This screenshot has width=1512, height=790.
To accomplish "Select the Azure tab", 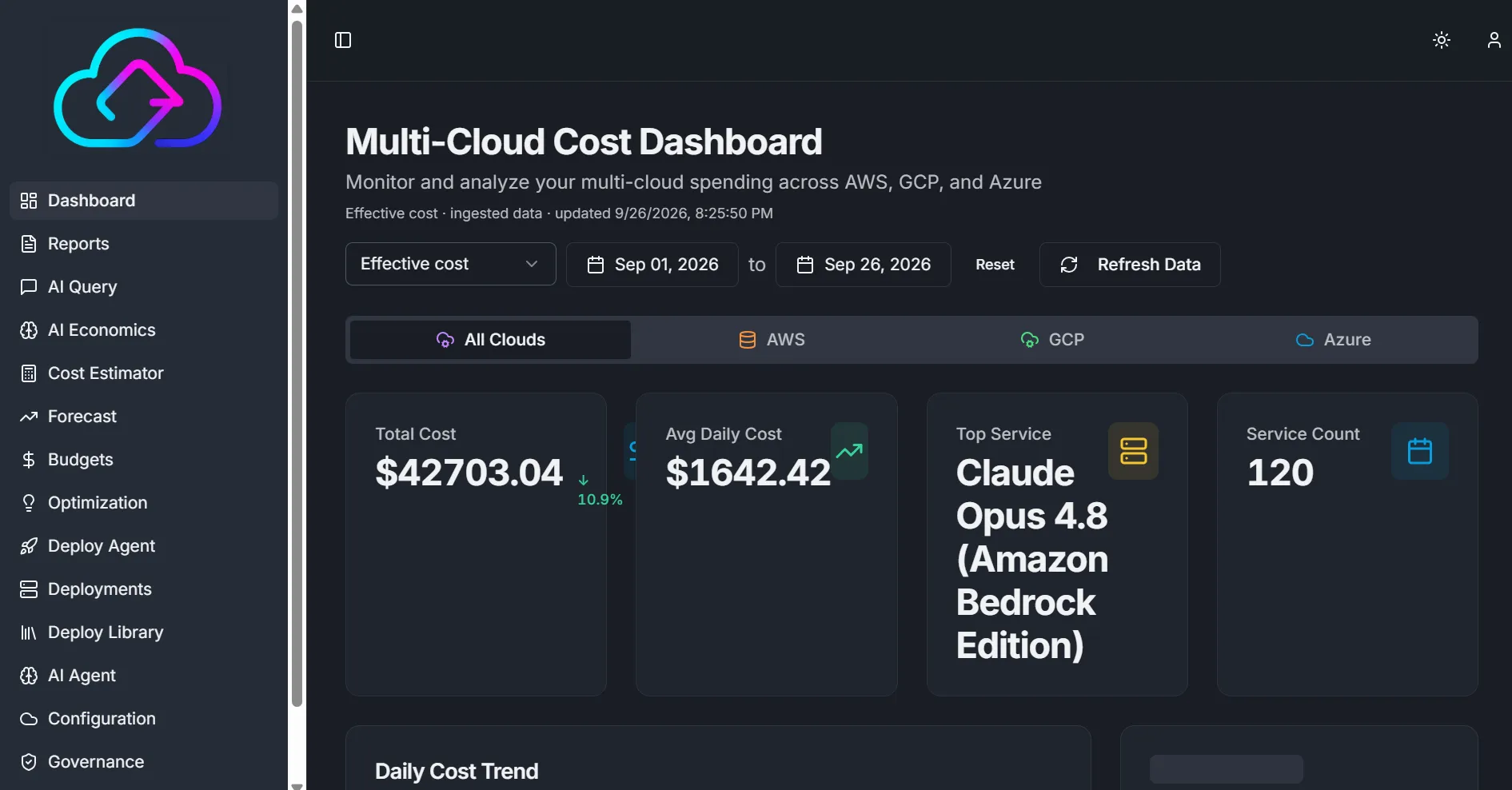I will tap(1333, 340).
